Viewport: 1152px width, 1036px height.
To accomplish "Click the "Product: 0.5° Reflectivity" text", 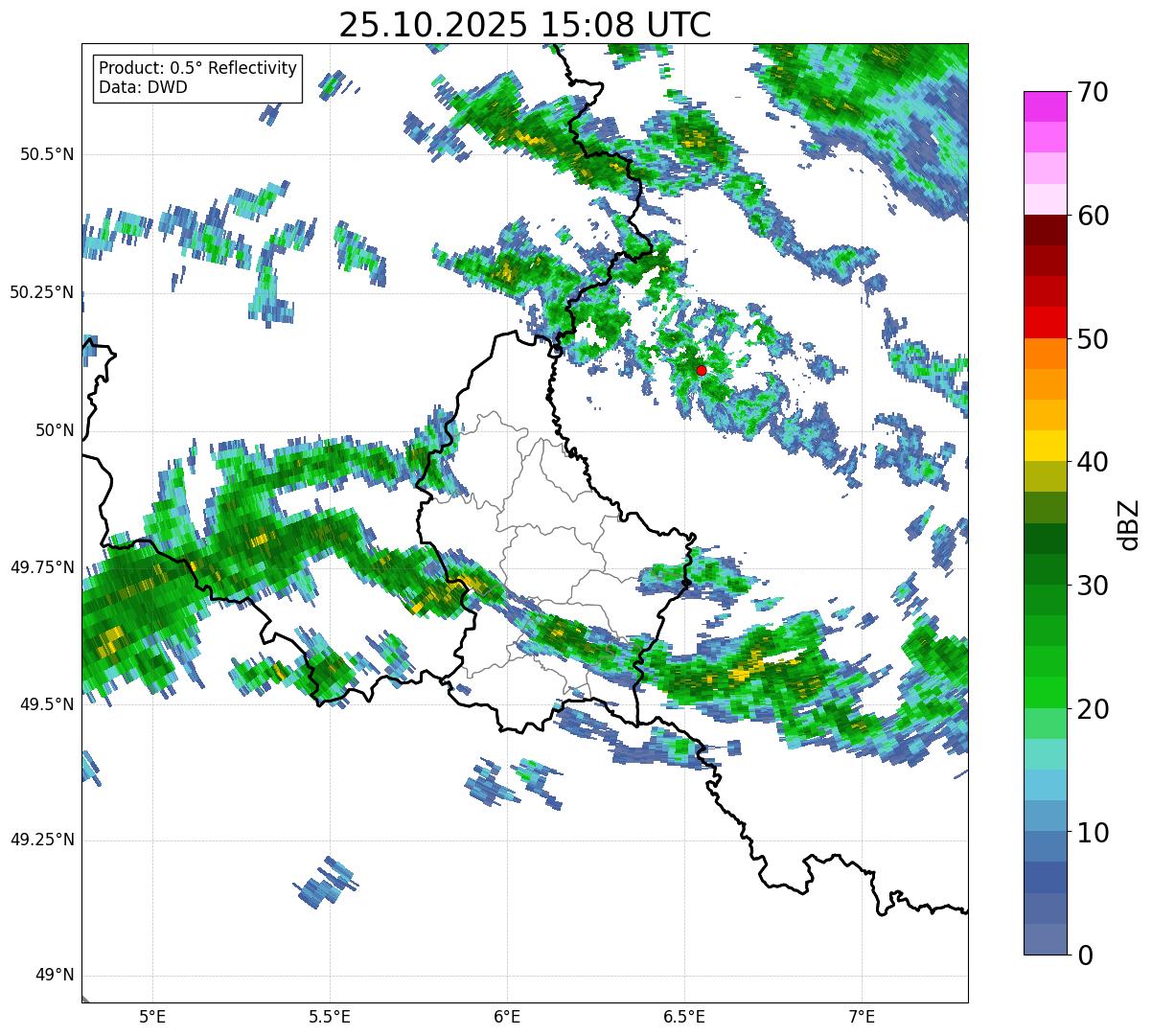I will (x=197, y=68).
